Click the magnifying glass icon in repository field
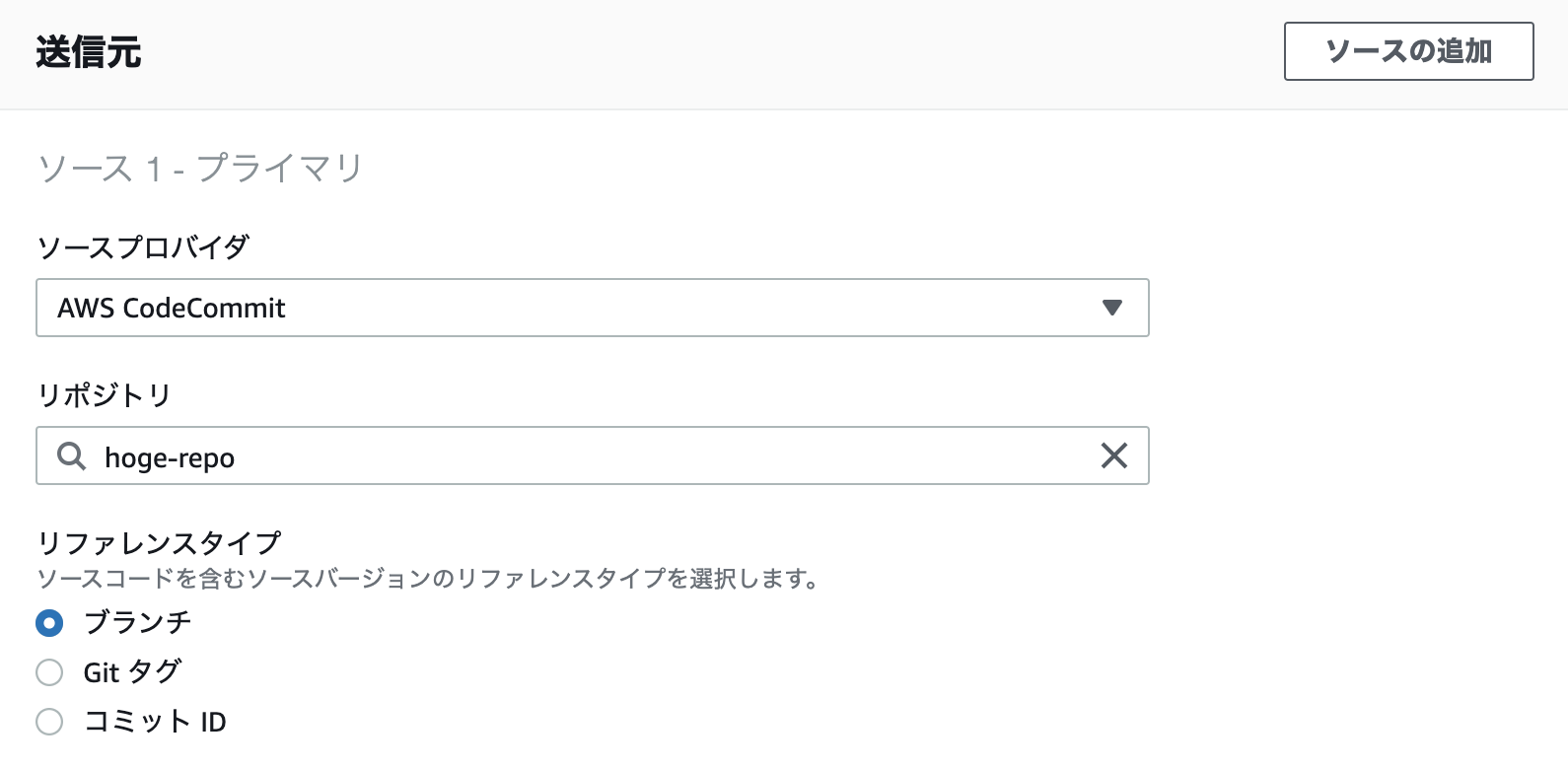Screen dimensions: 1568x769 coord(70,455)
